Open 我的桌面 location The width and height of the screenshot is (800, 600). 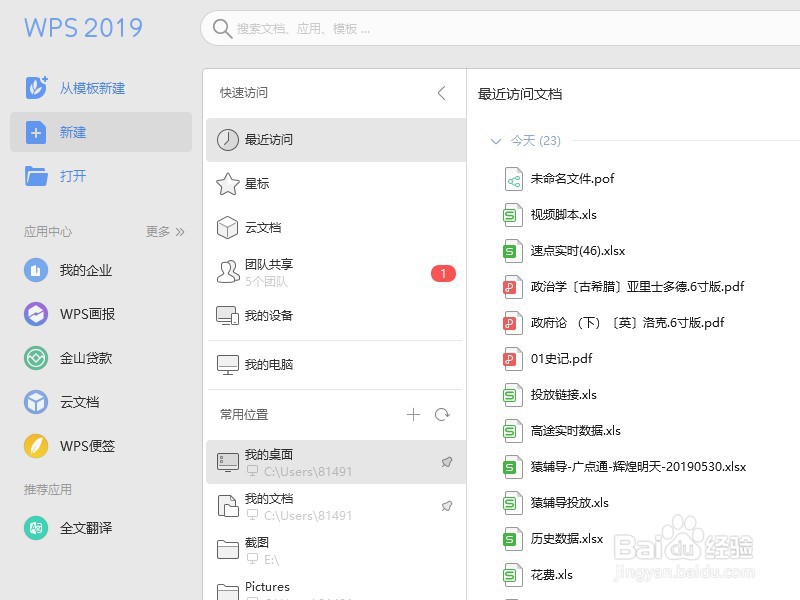pyautogui.click(x=336, y=462)
